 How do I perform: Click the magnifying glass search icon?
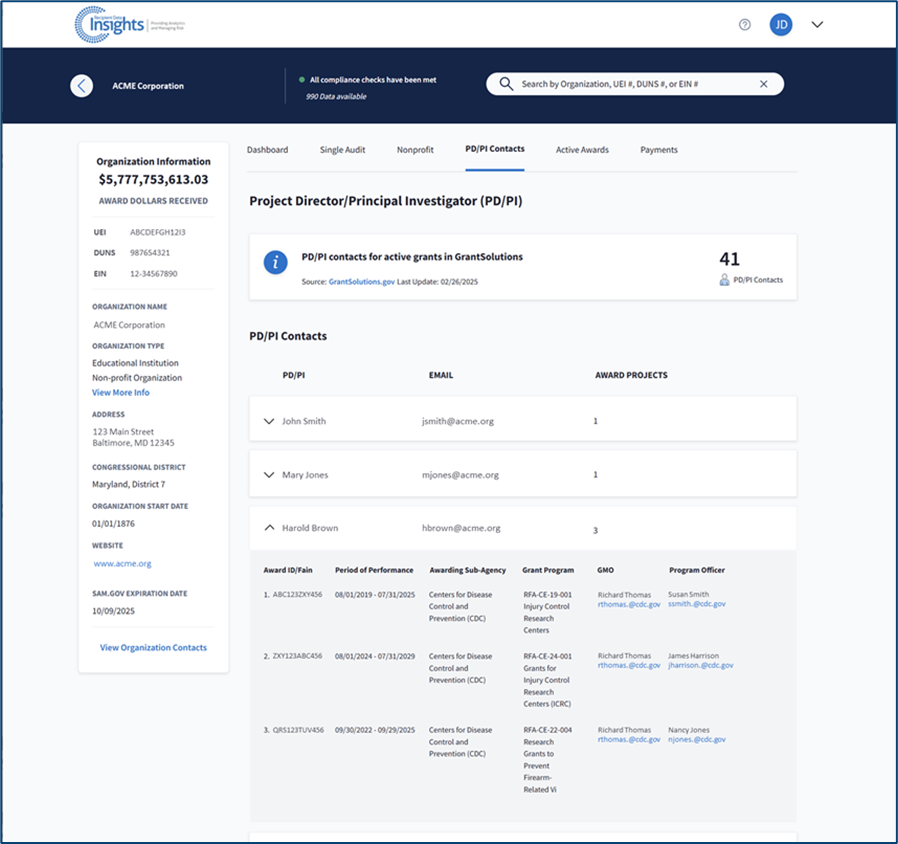click(506, 85)
